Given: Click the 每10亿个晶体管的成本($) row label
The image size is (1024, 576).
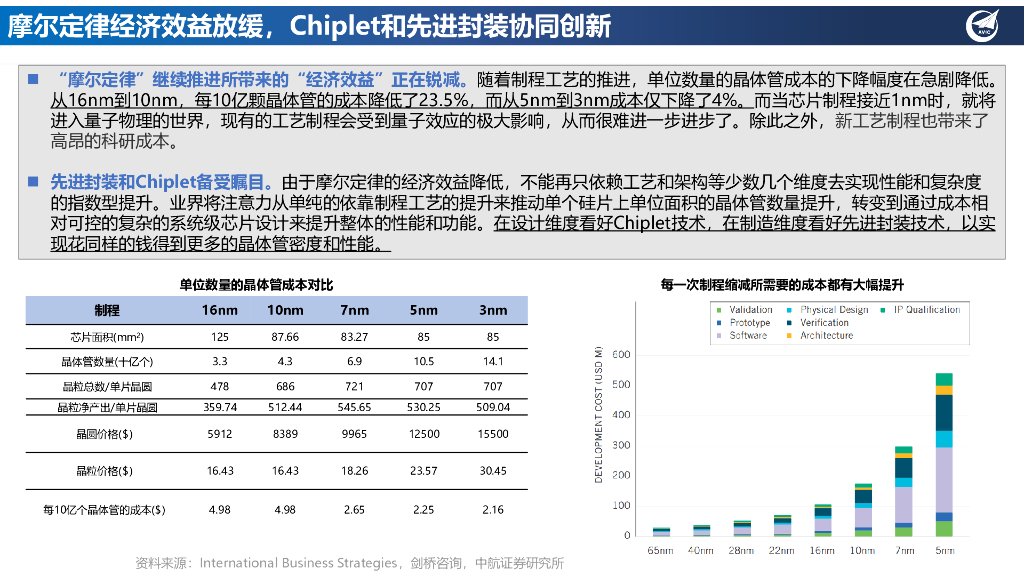Looking at the screenshot, I should [x=104, y=510].
